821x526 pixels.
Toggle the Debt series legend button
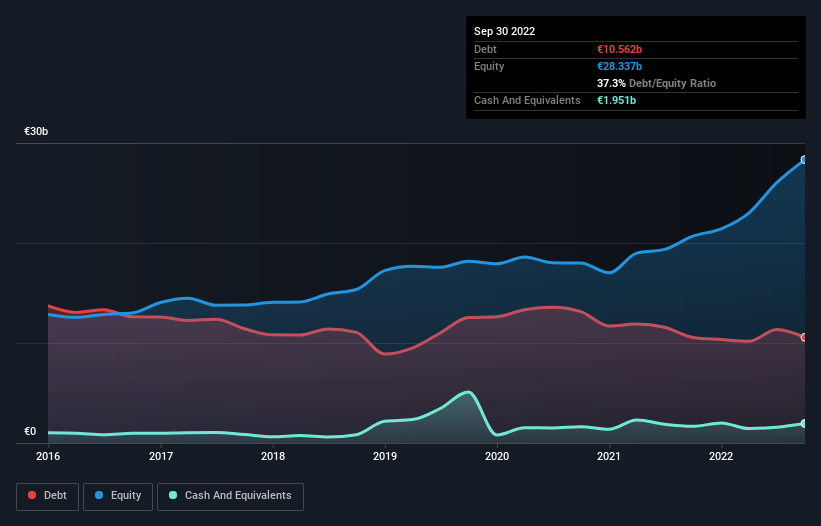(47, 496)
